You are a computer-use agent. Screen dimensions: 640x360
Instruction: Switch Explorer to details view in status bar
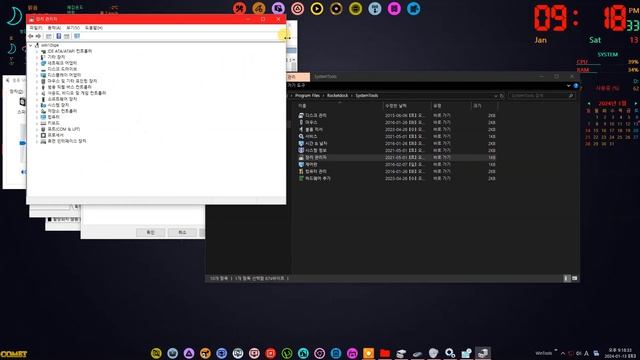point(566,278)
